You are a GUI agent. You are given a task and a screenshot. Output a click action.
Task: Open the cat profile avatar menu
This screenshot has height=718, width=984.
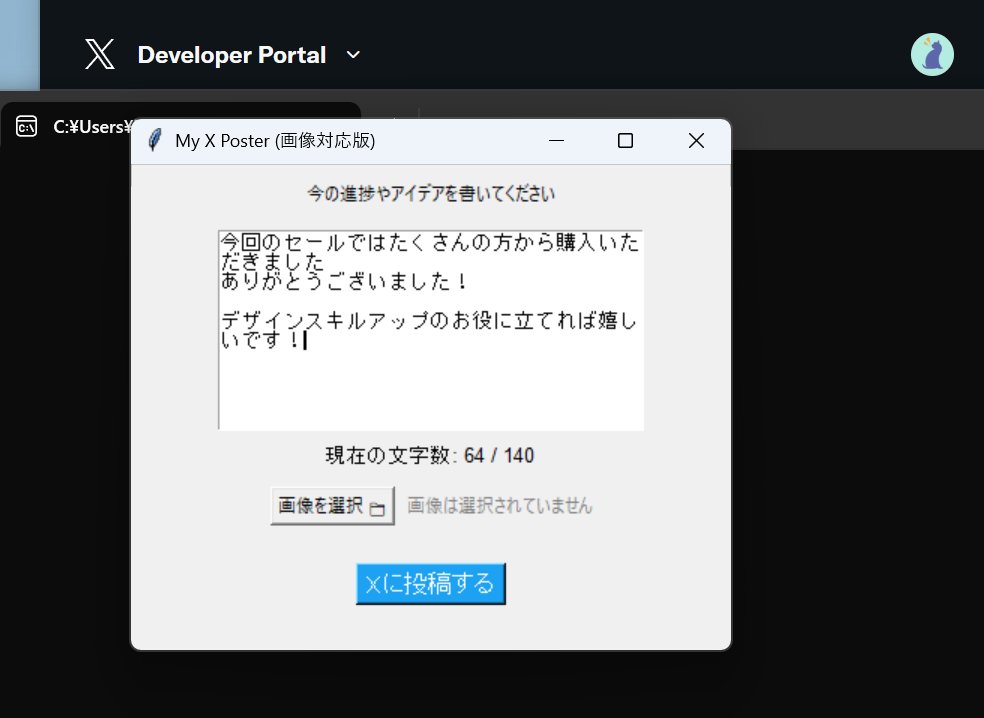[x=932, y=55]
